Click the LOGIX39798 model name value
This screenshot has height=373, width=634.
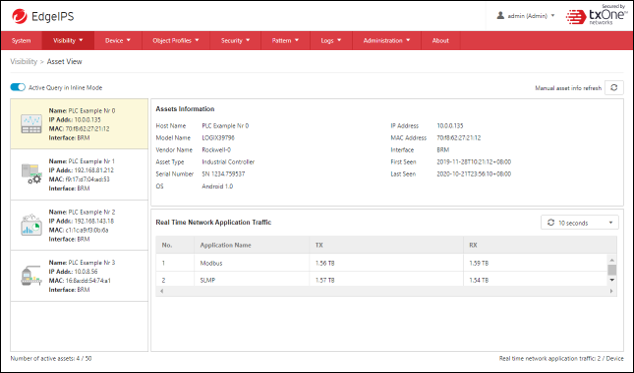[218, 138]
